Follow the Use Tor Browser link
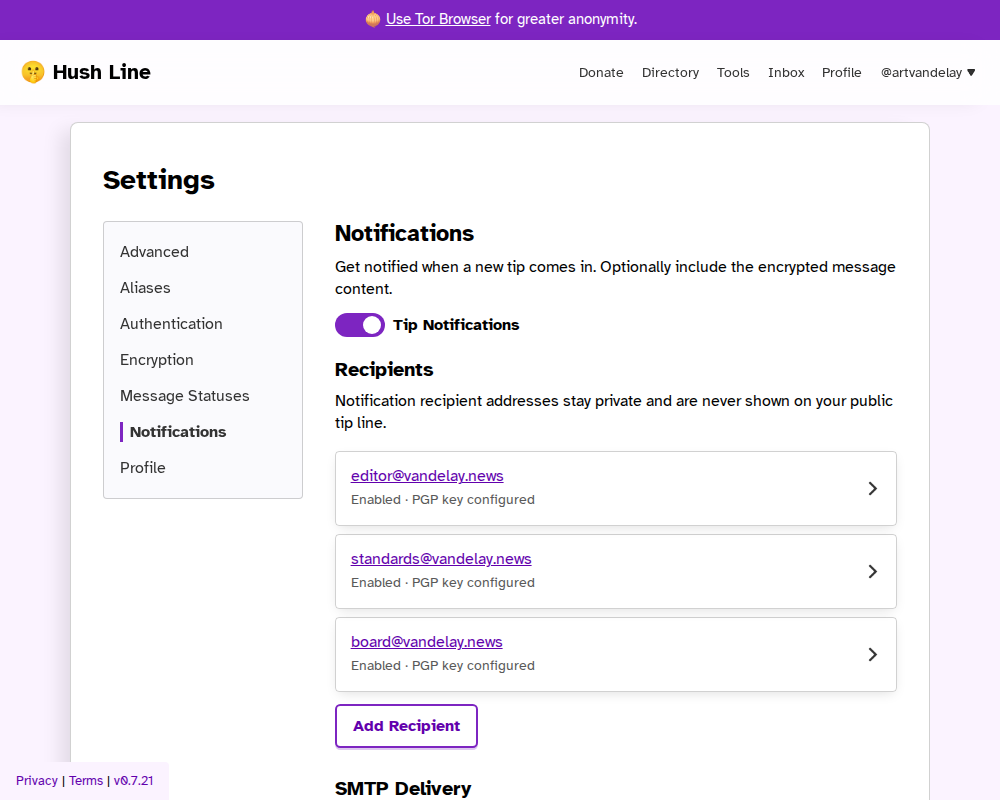The width and height of the screenshot is (1000, 800). [438, 19]
